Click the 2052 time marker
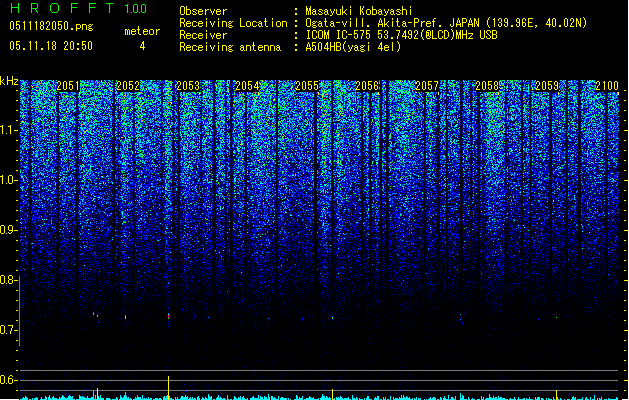This screenshot has height=400, width=629. pyautogui.click(x=128, y=86)
